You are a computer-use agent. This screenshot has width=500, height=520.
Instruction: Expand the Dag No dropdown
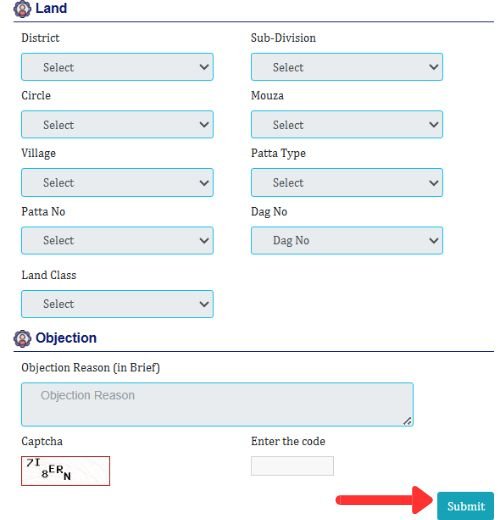[x=347, y=240]
